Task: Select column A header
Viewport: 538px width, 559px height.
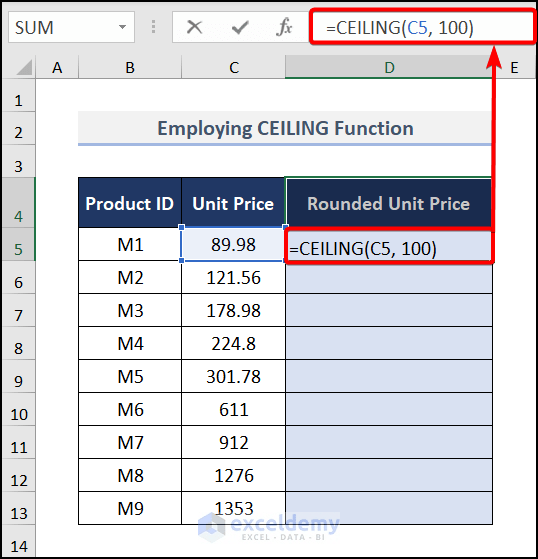Action: pyautogui.click(x=57, y=67)
